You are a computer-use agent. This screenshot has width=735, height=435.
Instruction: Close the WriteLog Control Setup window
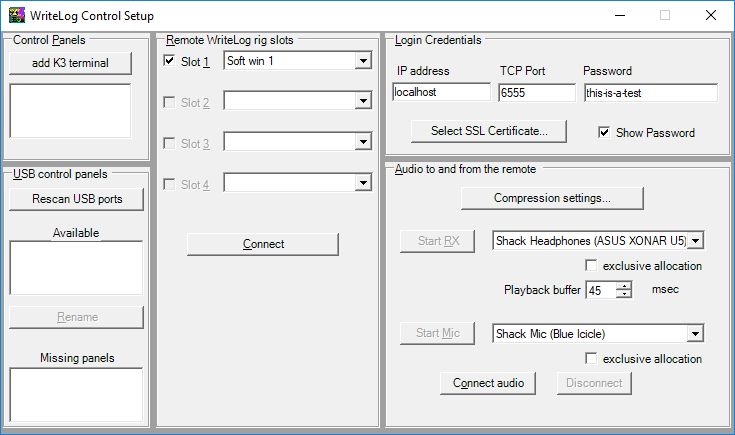(711, 15)
